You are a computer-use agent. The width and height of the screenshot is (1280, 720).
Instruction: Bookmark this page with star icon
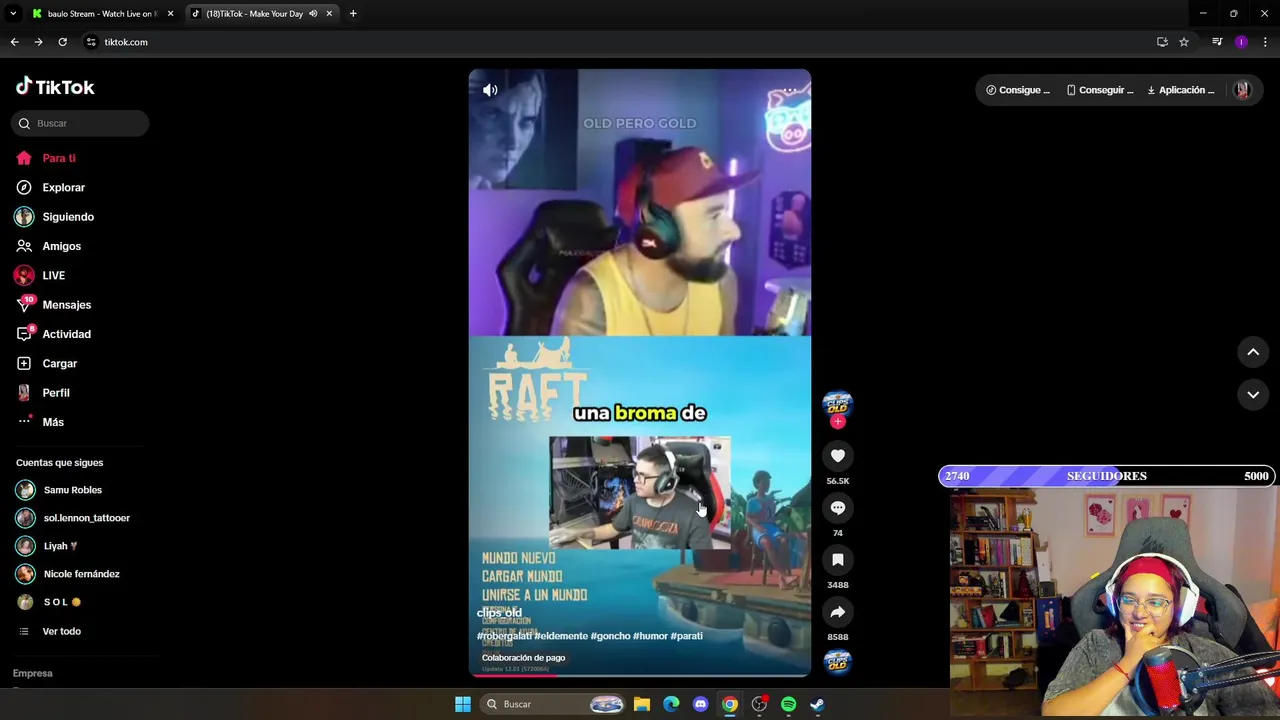pyautogui.click(x=1184, y=42)
